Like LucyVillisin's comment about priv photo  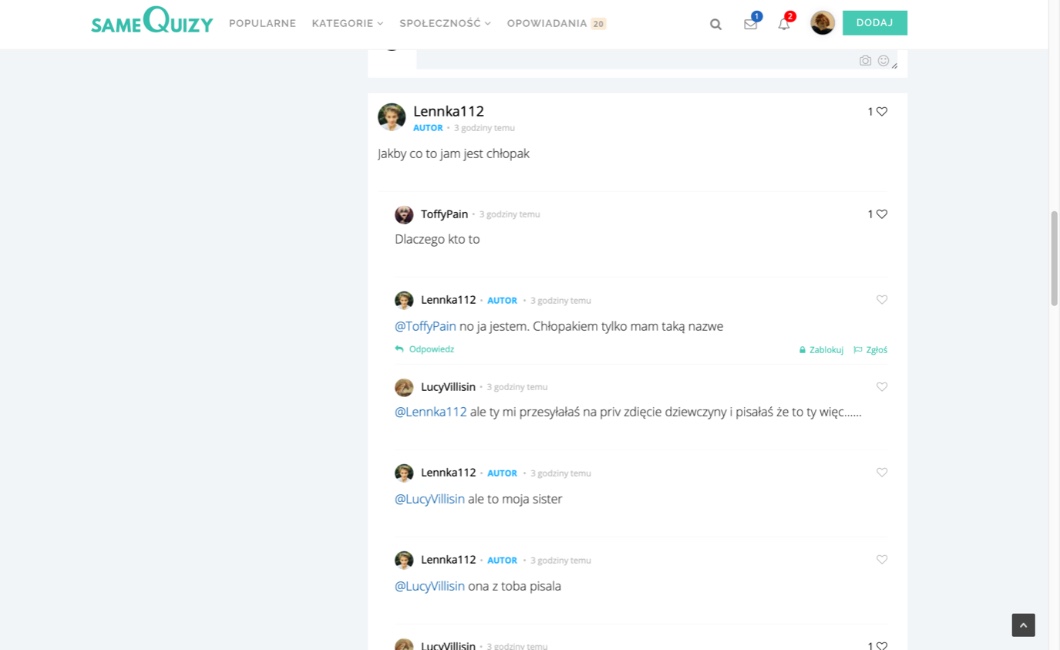881,387
